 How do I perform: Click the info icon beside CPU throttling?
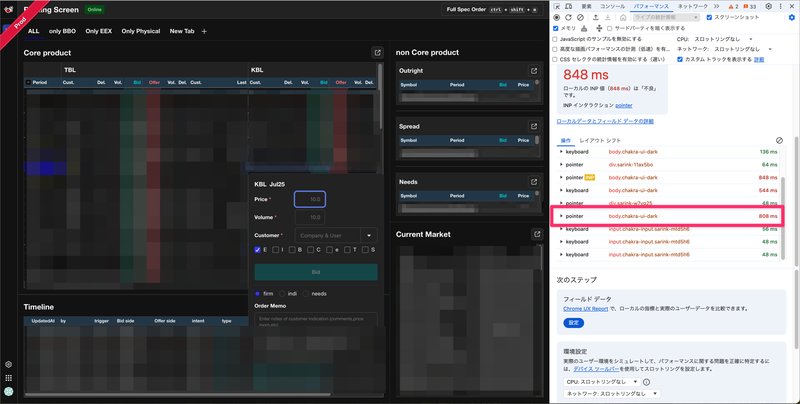[x=646, y=382]
